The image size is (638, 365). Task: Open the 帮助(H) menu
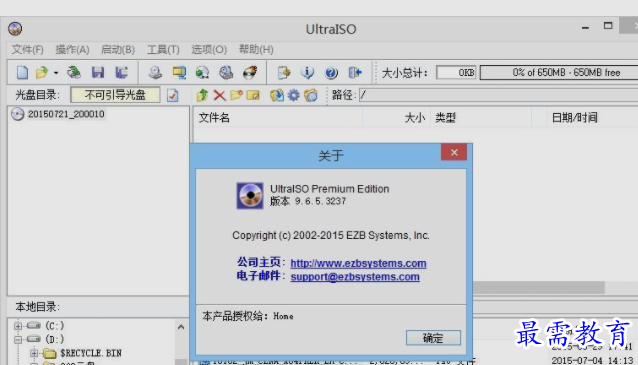point(256,50)
